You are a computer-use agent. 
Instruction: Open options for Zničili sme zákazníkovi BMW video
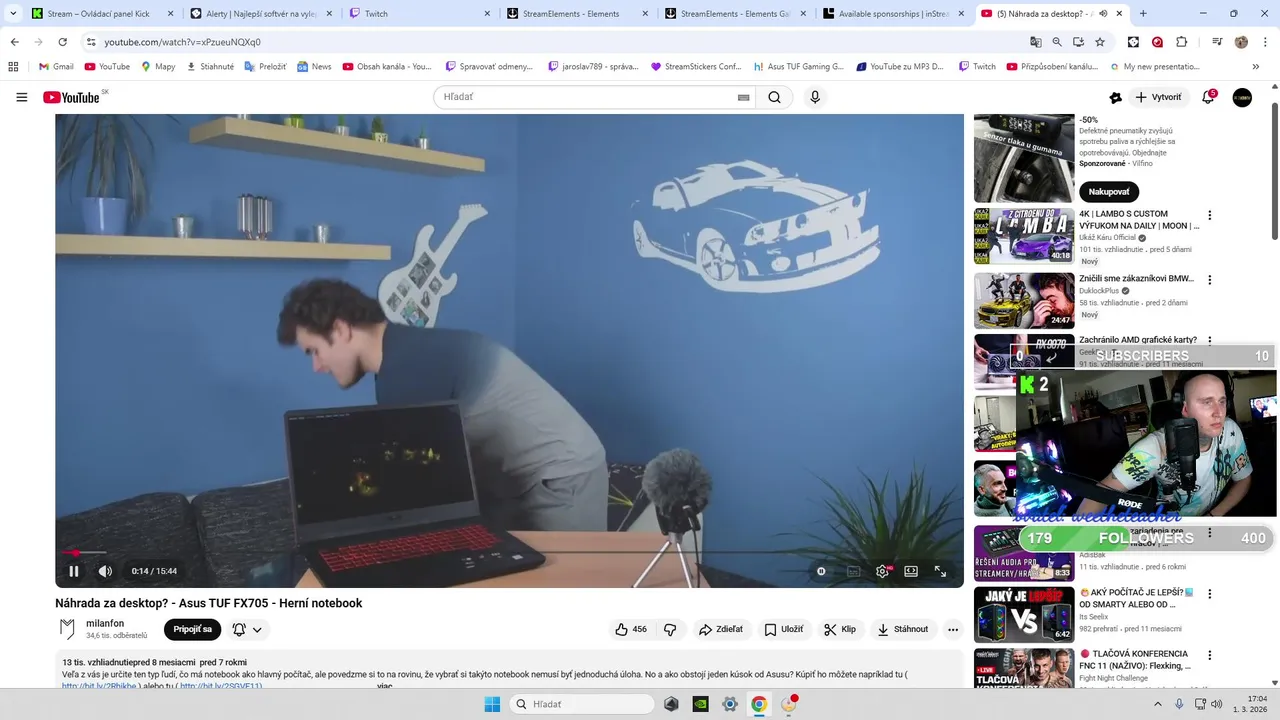coord(1209,280)
